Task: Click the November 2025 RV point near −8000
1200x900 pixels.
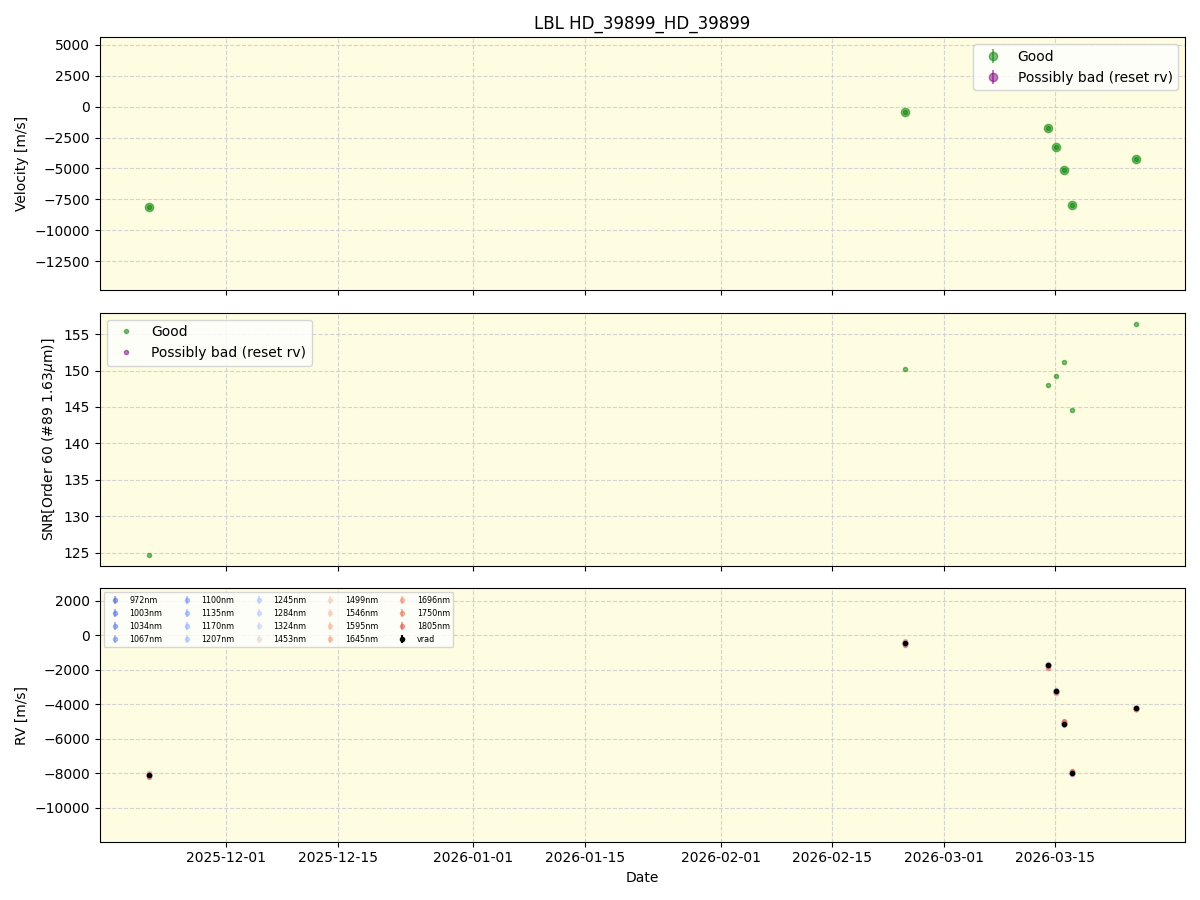Action: point(149,775)
